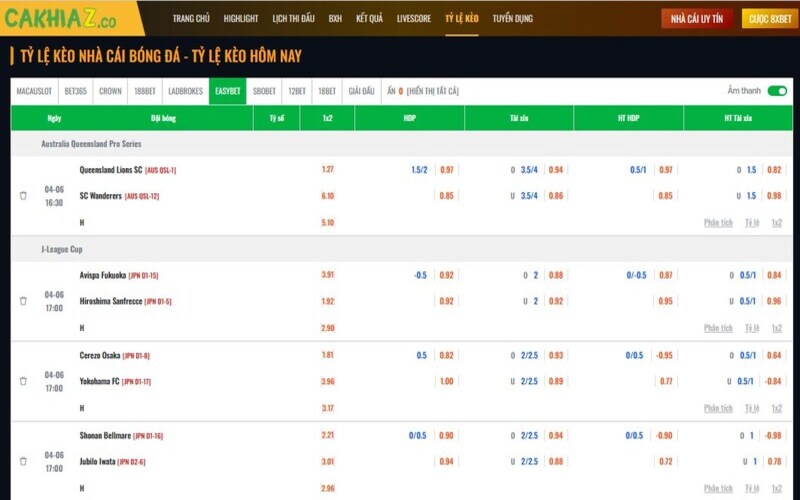Select the MACAUSLOT tab
The height and width of the screenshot is (500, 800).
coord(35,91)
